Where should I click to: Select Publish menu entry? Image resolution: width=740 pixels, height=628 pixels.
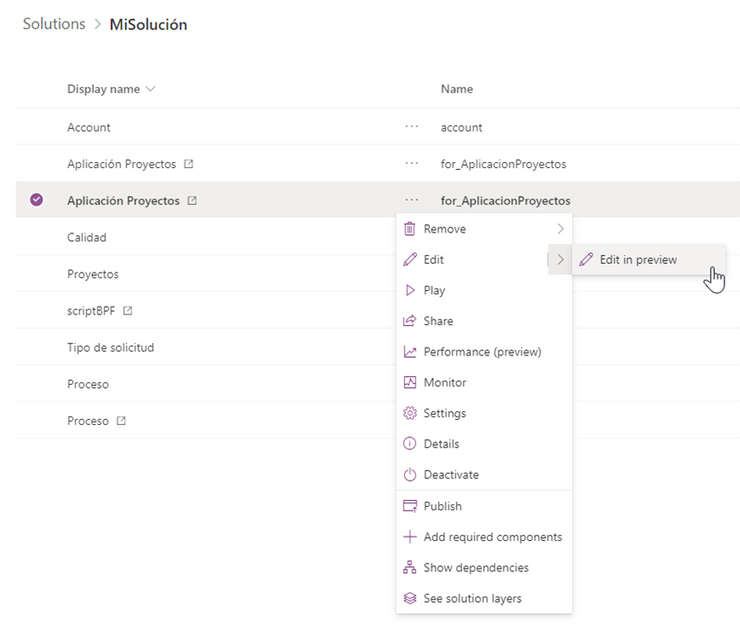click(484, 506)
